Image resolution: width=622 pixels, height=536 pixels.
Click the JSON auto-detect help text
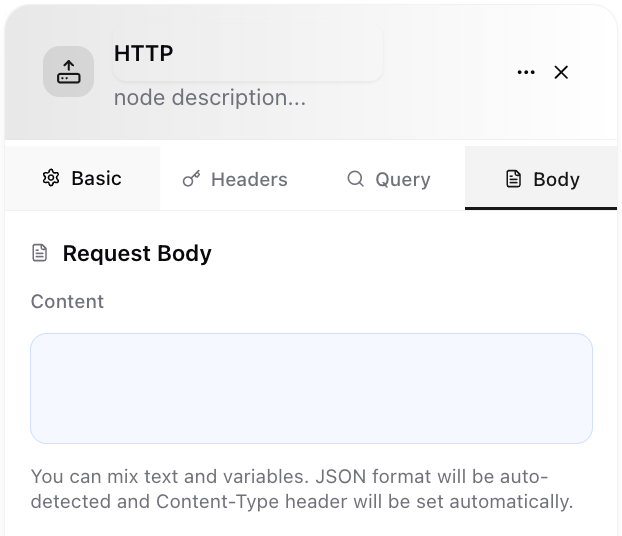302,489
